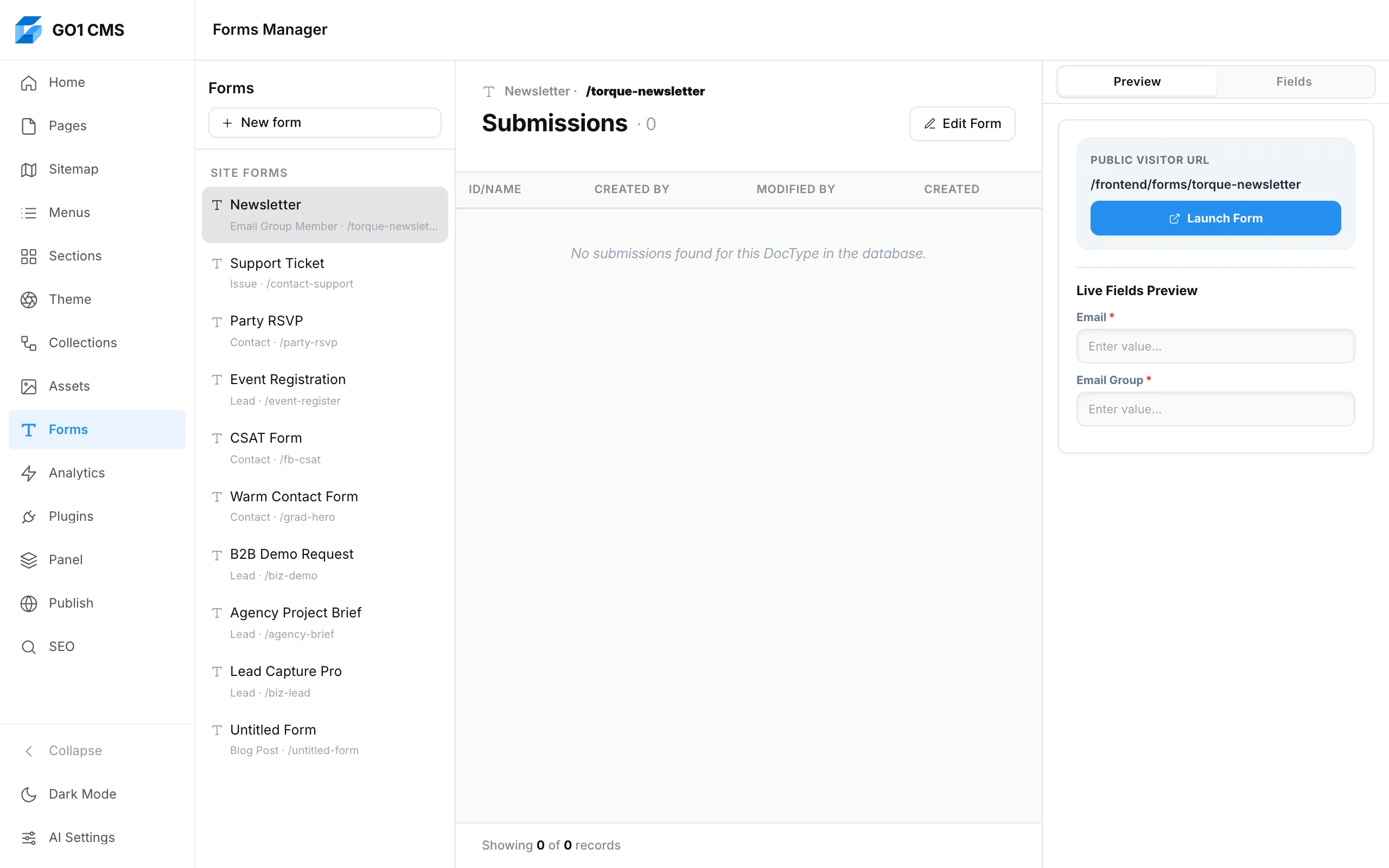The width and height of the screenshot is (1389, 868).
Task: Open the Analytics lightning icon
Action: pyautogui.click(x=29, y=473)
